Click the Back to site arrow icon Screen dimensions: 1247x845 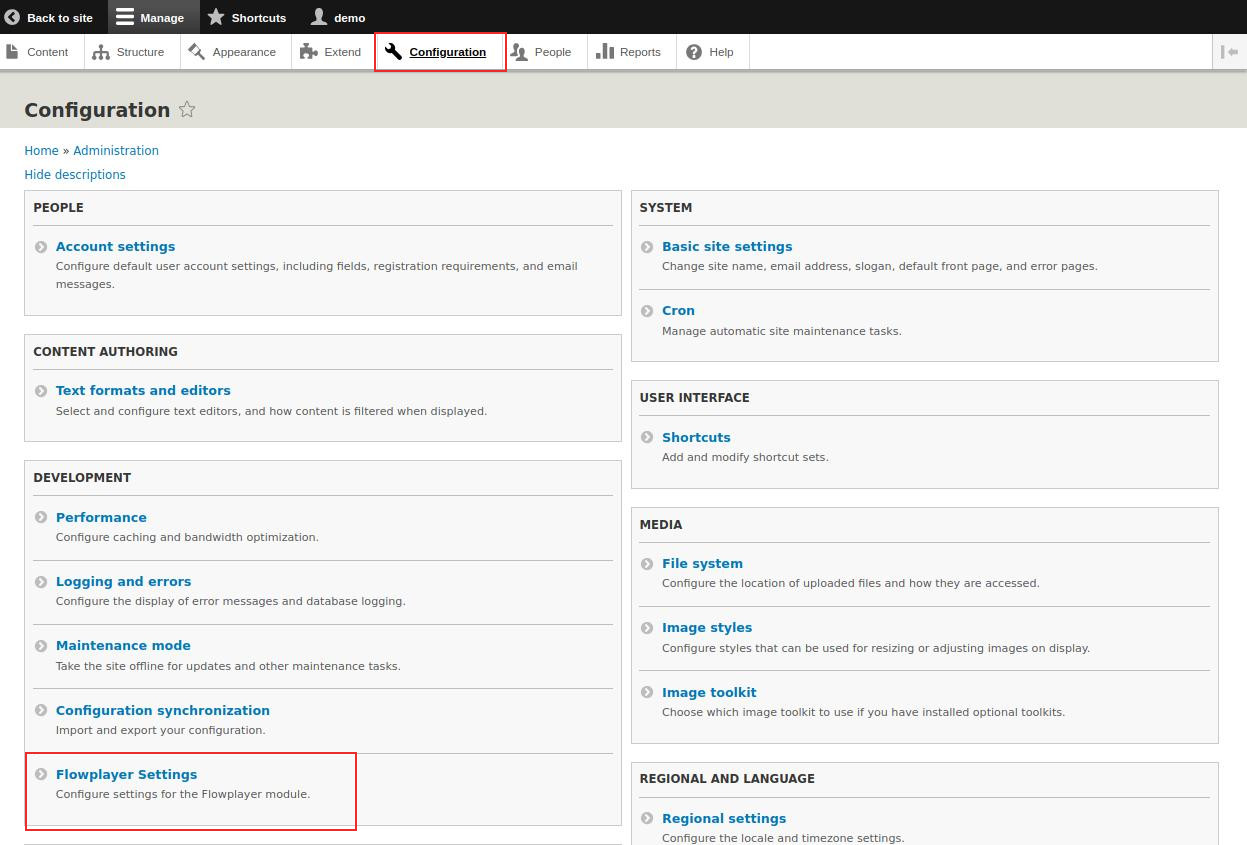tap(13, 16)
